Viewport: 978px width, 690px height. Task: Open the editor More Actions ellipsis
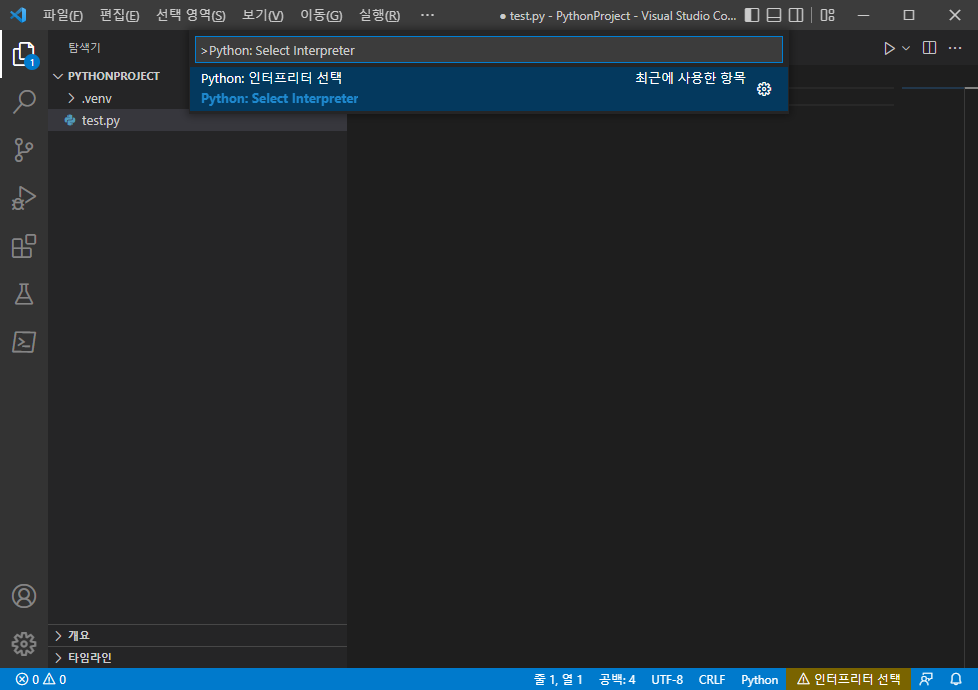tap(955, 48)
